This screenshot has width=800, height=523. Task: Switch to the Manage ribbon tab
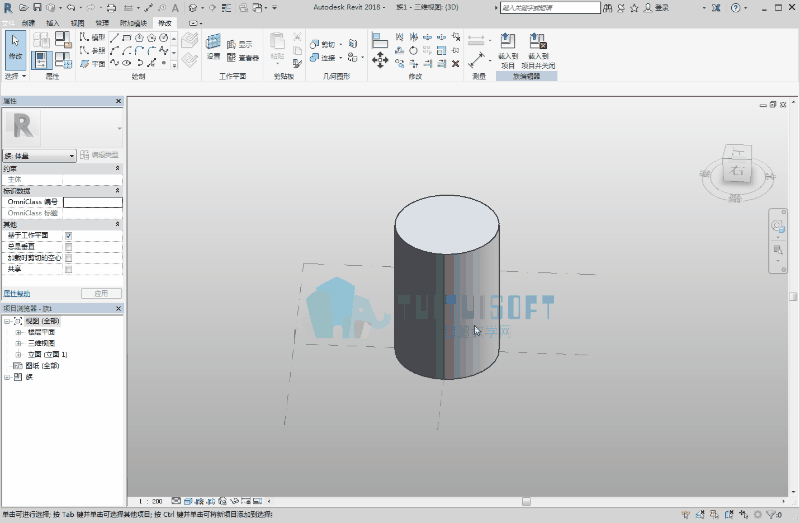[x=102, y=23]
